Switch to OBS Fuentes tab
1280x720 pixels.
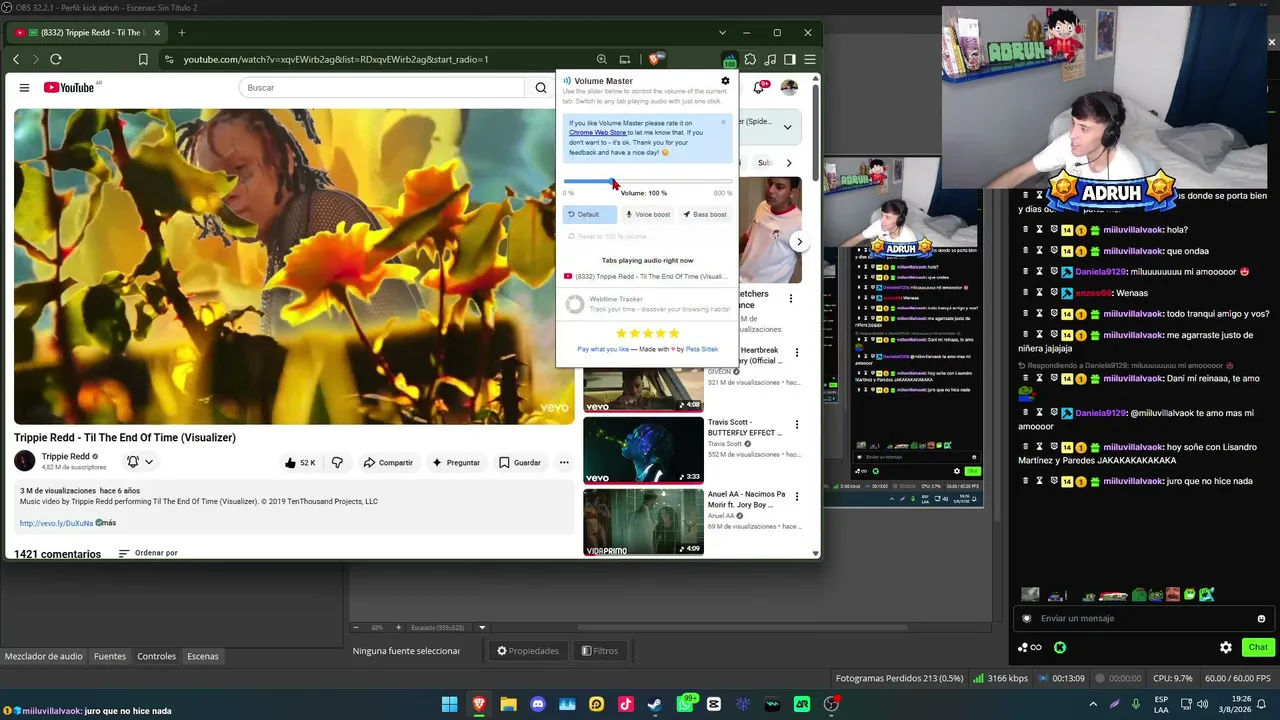[x=110, y=656]
